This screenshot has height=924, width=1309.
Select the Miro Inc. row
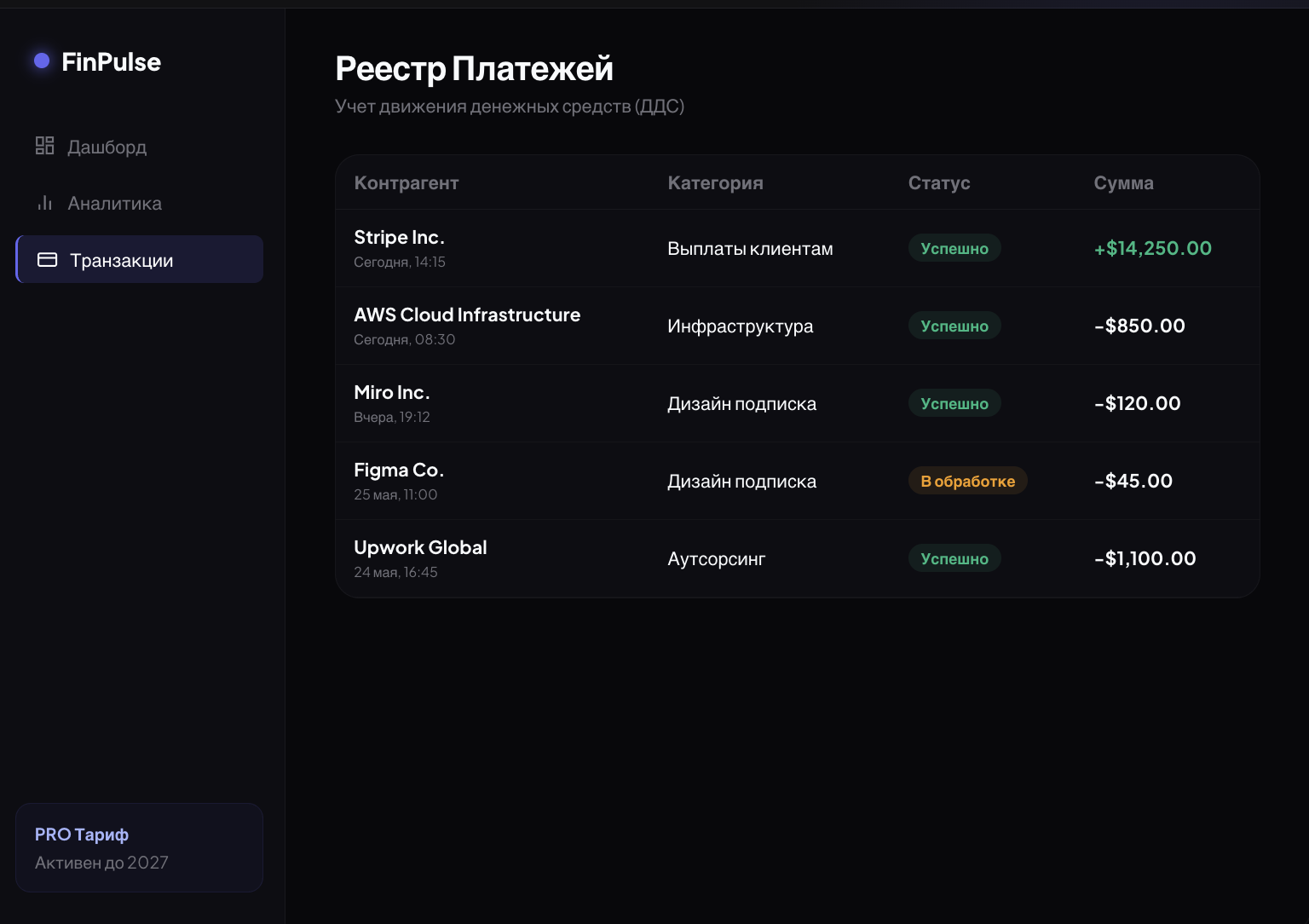coord(798,403)
